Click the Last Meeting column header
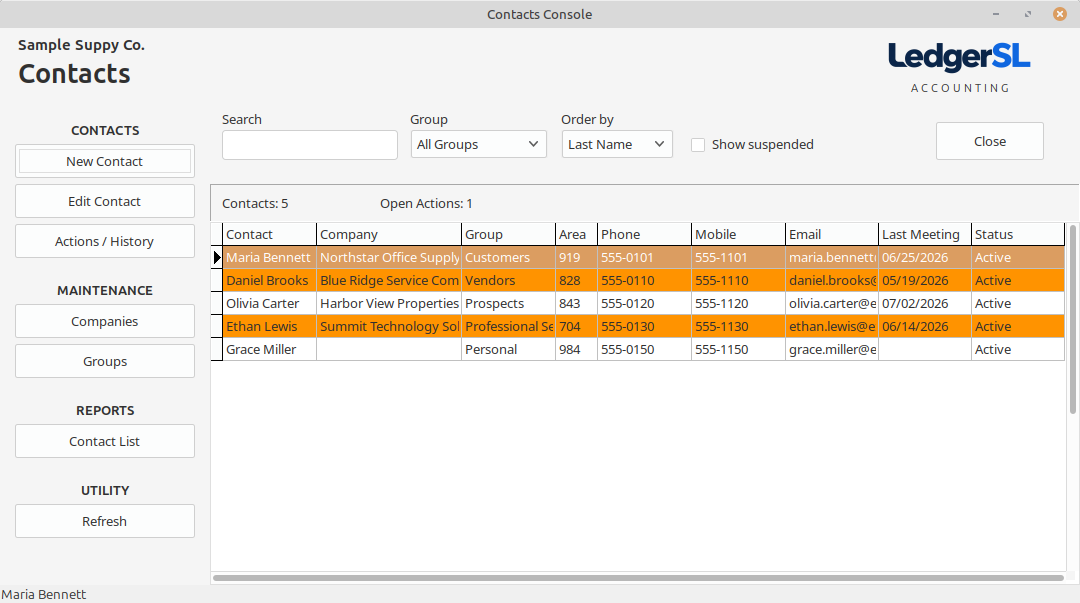This screenshot has width=1080, height=603. (925, 234)
